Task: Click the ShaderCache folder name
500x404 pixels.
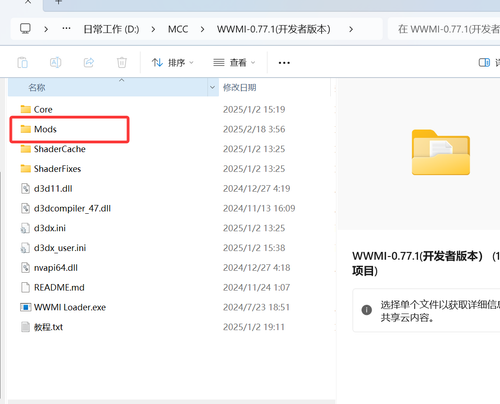Action: [60, 149]
